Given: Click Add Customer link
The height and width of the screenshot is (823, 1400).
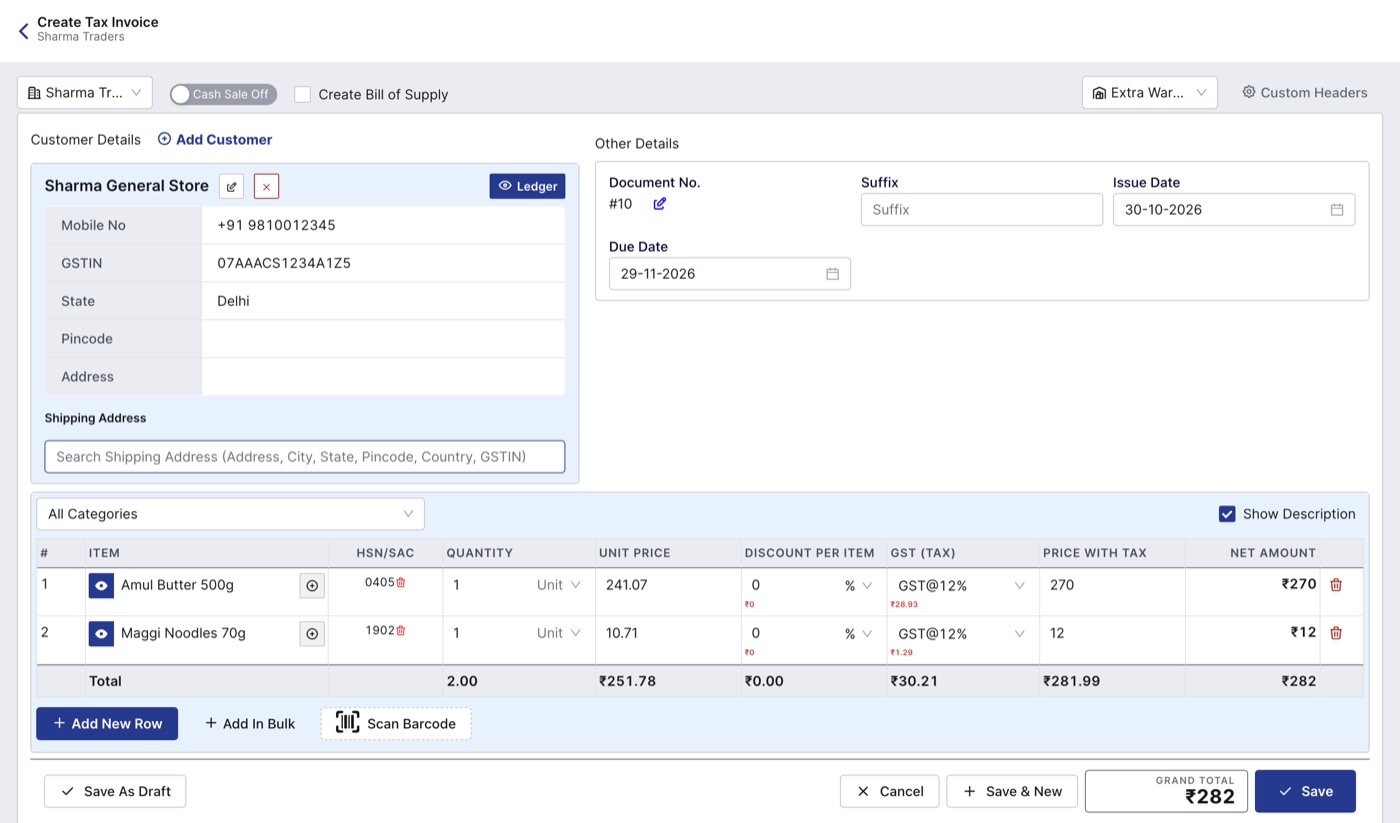Looking at the screenshot, I should pos(215,140).
